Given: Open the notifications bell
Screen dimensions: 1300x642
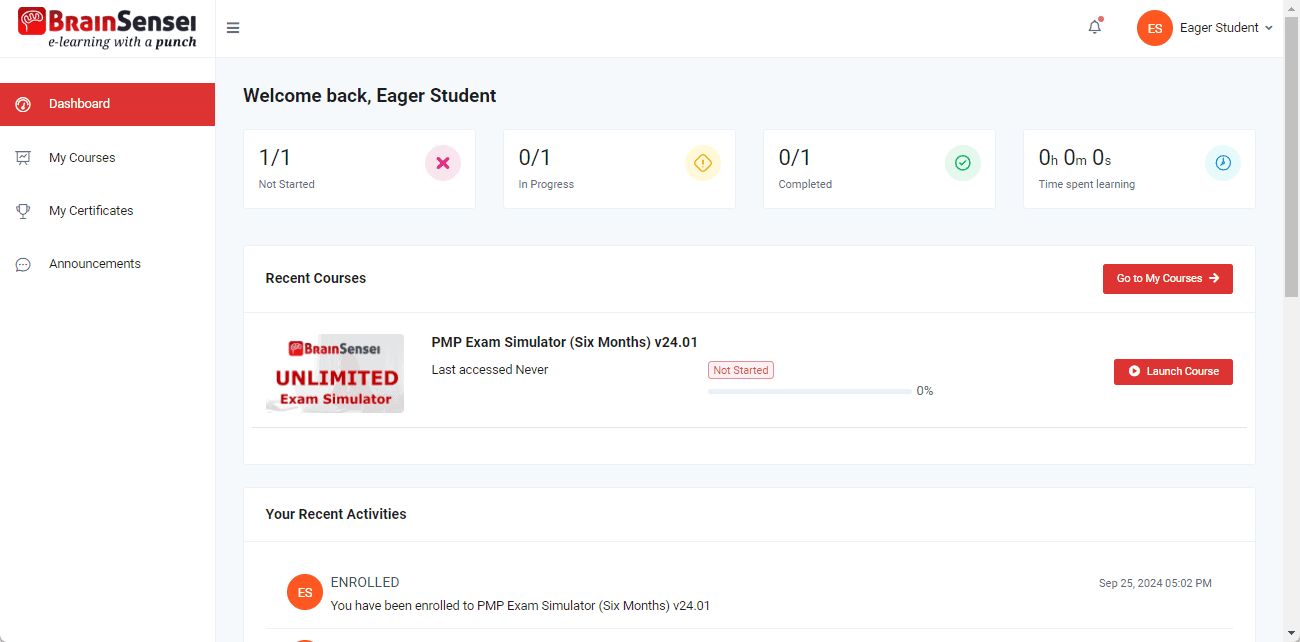Looking at the screenshot, I should (x=1095, y=27).
